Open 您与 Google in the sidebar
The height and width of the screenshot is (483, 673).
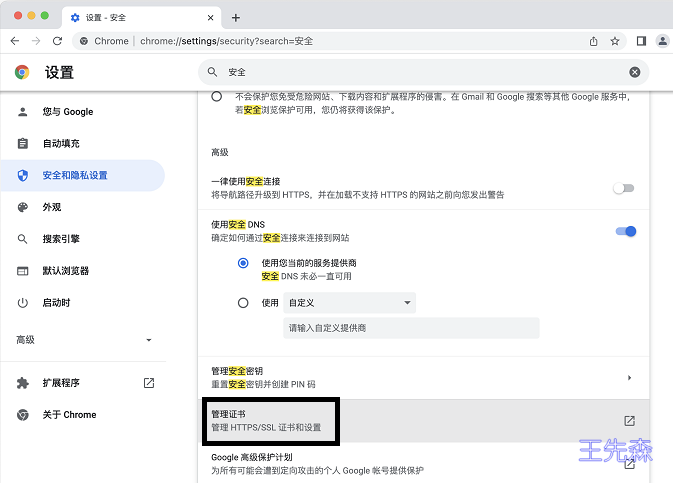tap(82, 112)
